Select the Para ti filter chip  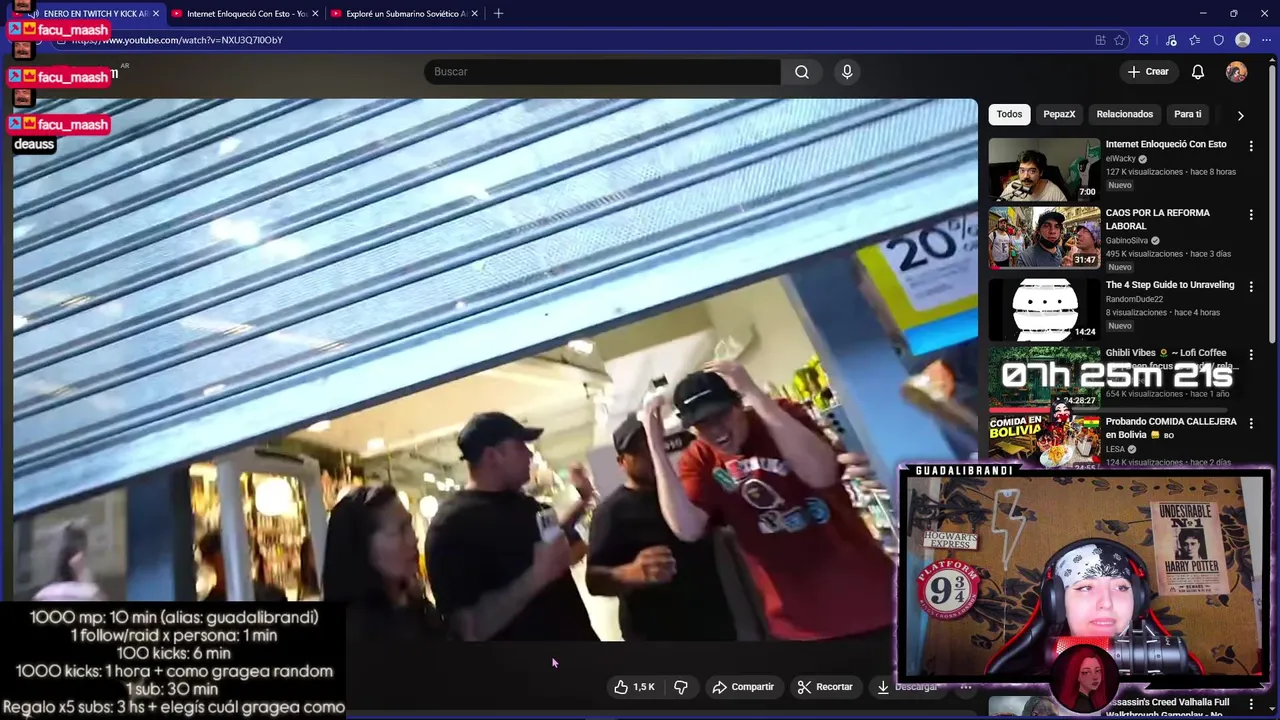click(x=1188, y=114)
